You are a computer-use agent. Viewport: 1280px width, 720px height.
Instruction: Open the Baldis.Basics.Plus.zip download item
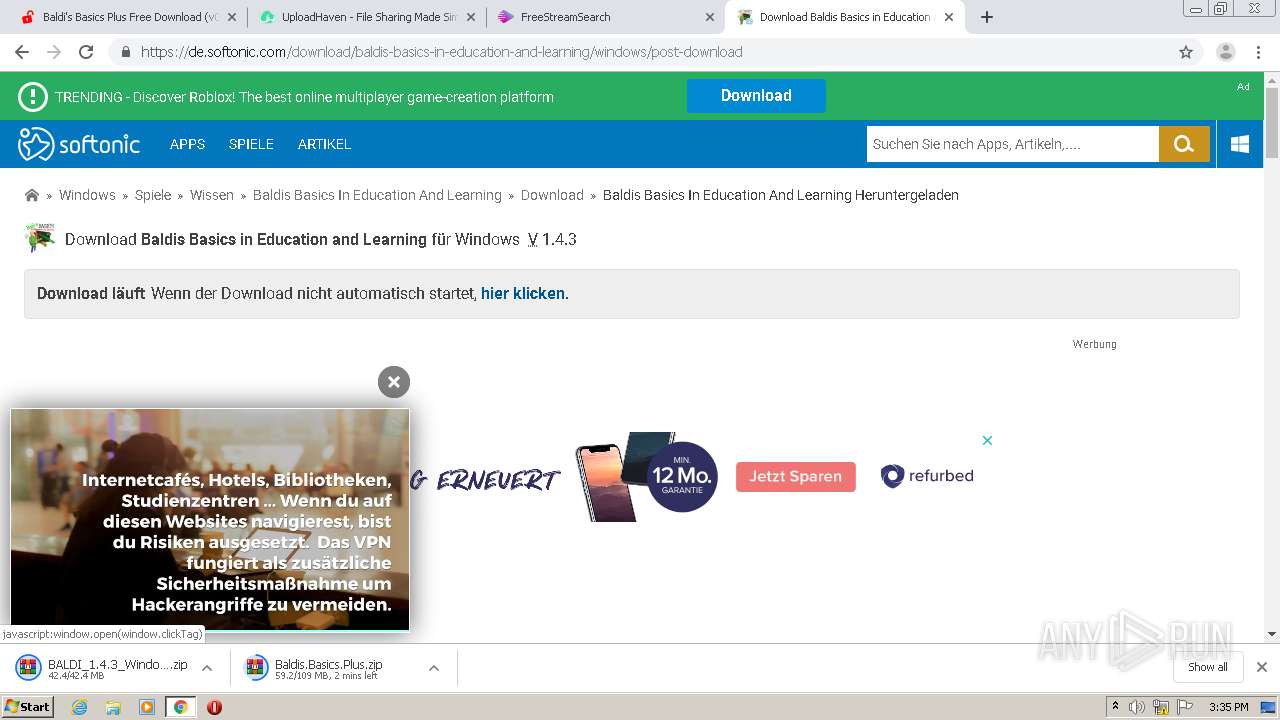pyautogui.click(x=330, y=668)
